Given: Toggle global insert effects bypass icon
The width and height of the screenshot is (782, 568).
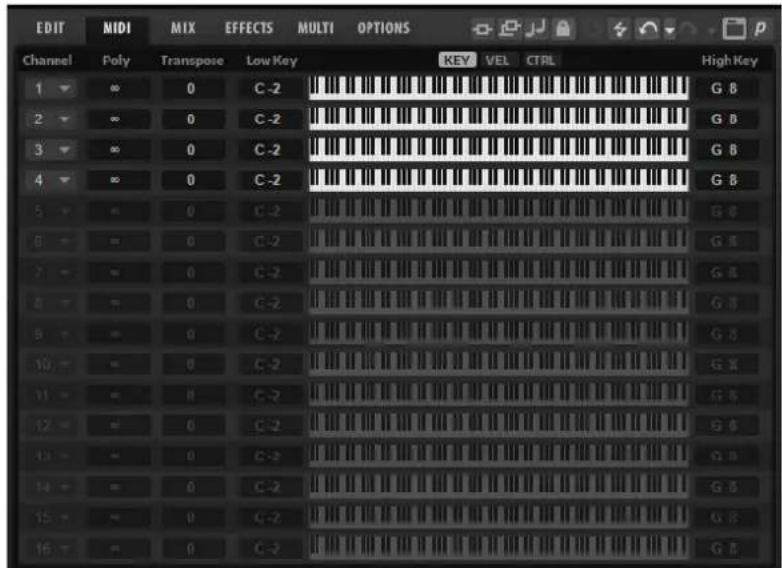Looking at the screenshot, I should (x=482, y=28).
